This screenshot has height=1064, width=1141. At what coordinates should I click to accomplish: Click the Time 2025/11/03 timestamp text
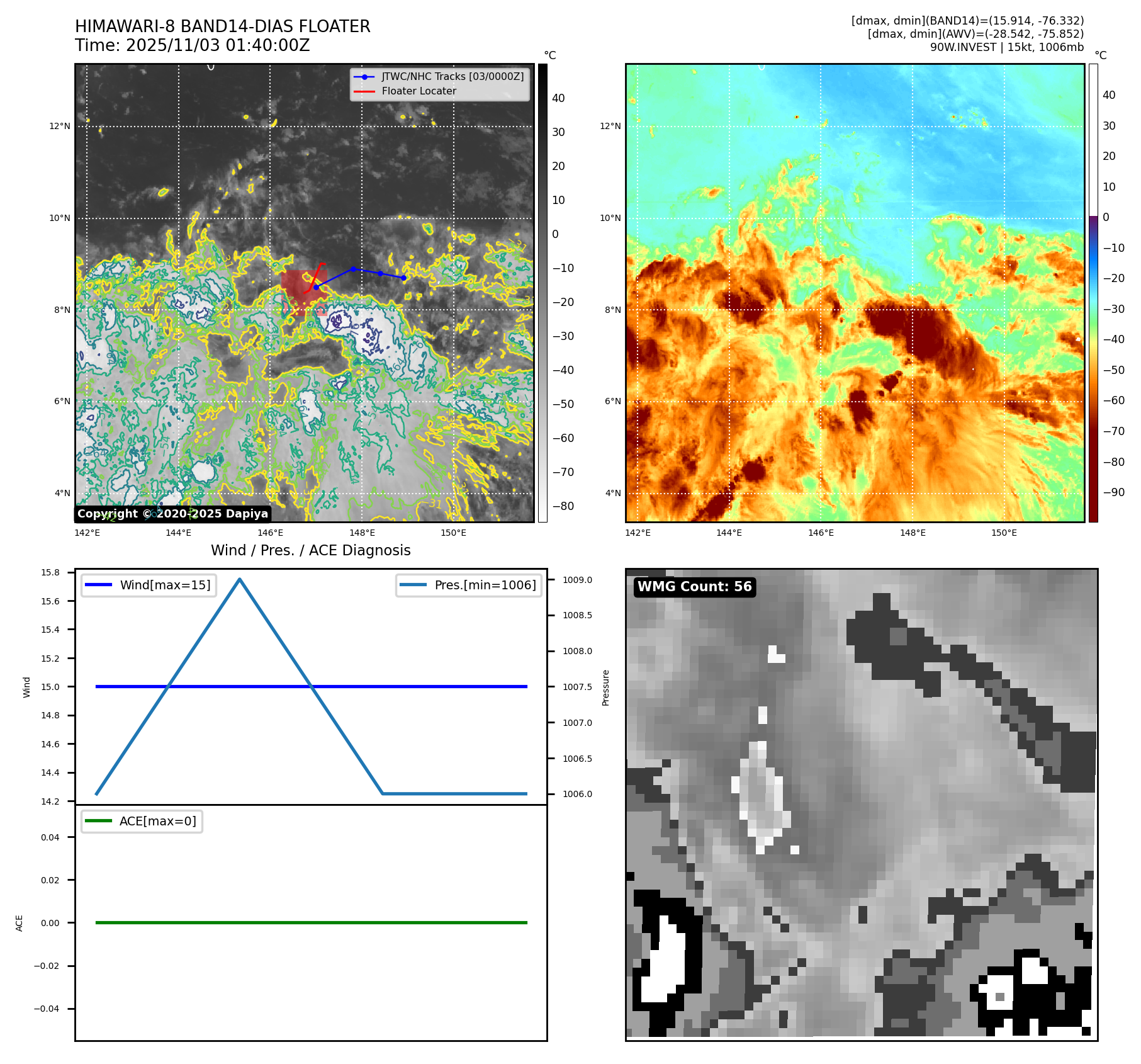tap(192, 45)
